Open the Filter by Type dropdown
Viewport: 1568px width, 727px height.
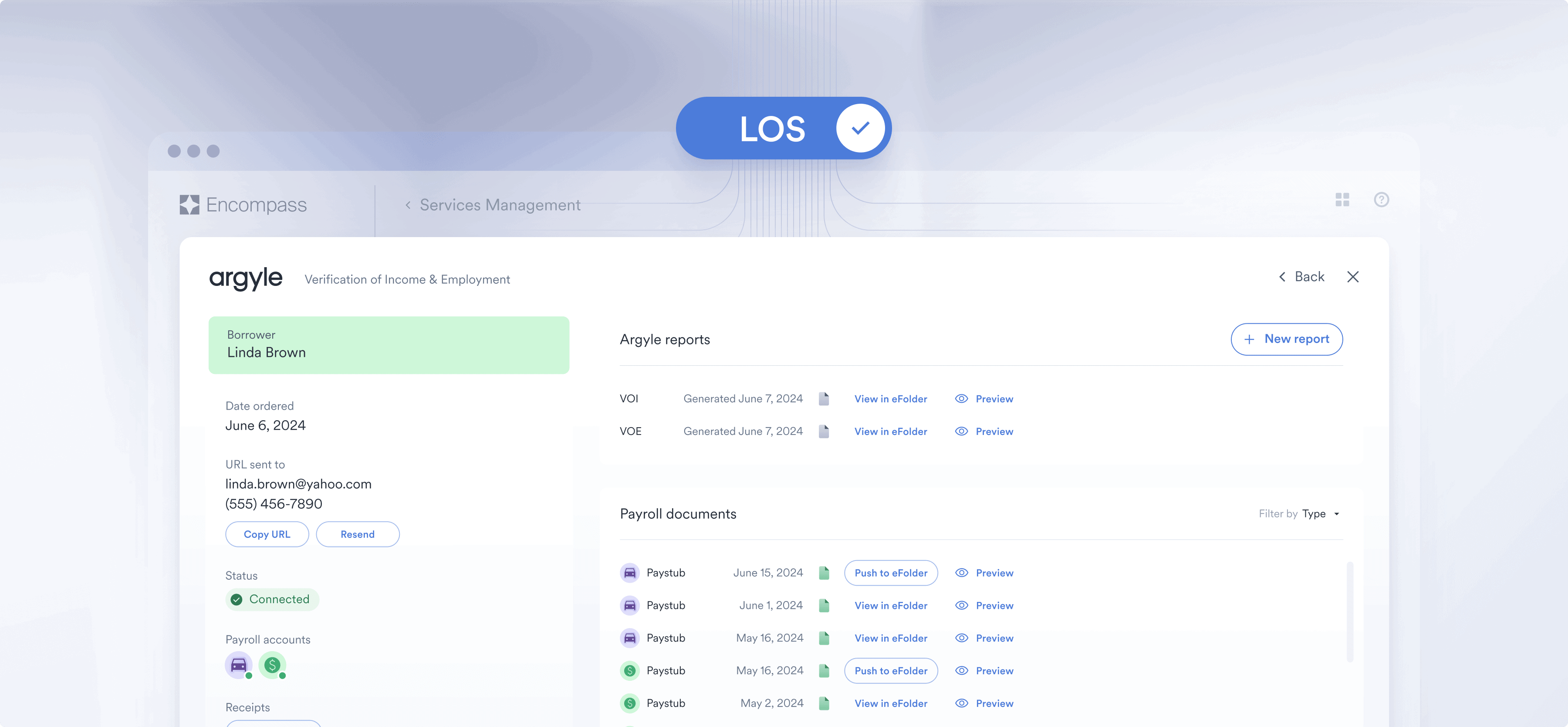tap(1300, 514)
